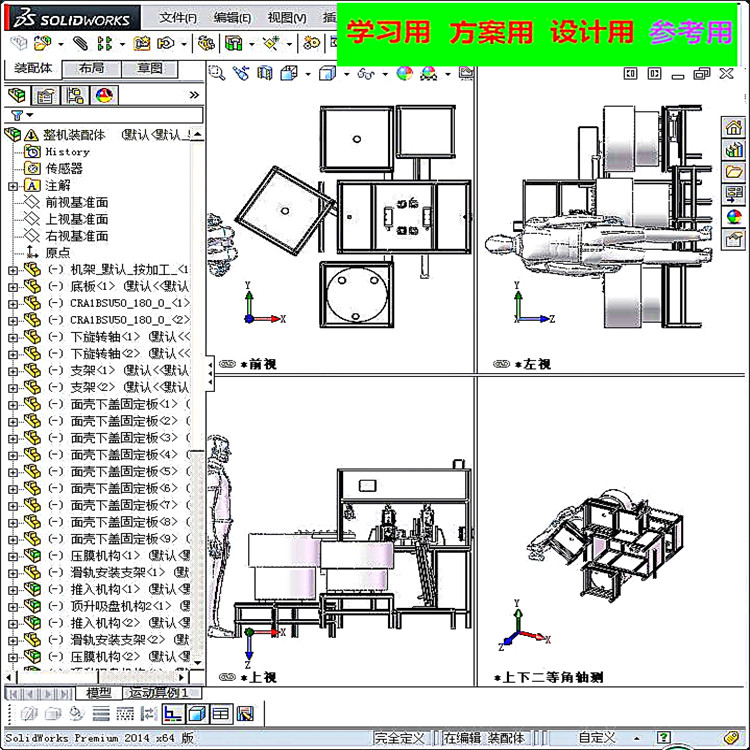Switch to the 运动算例 1 tab

click(x=162, y=692)
